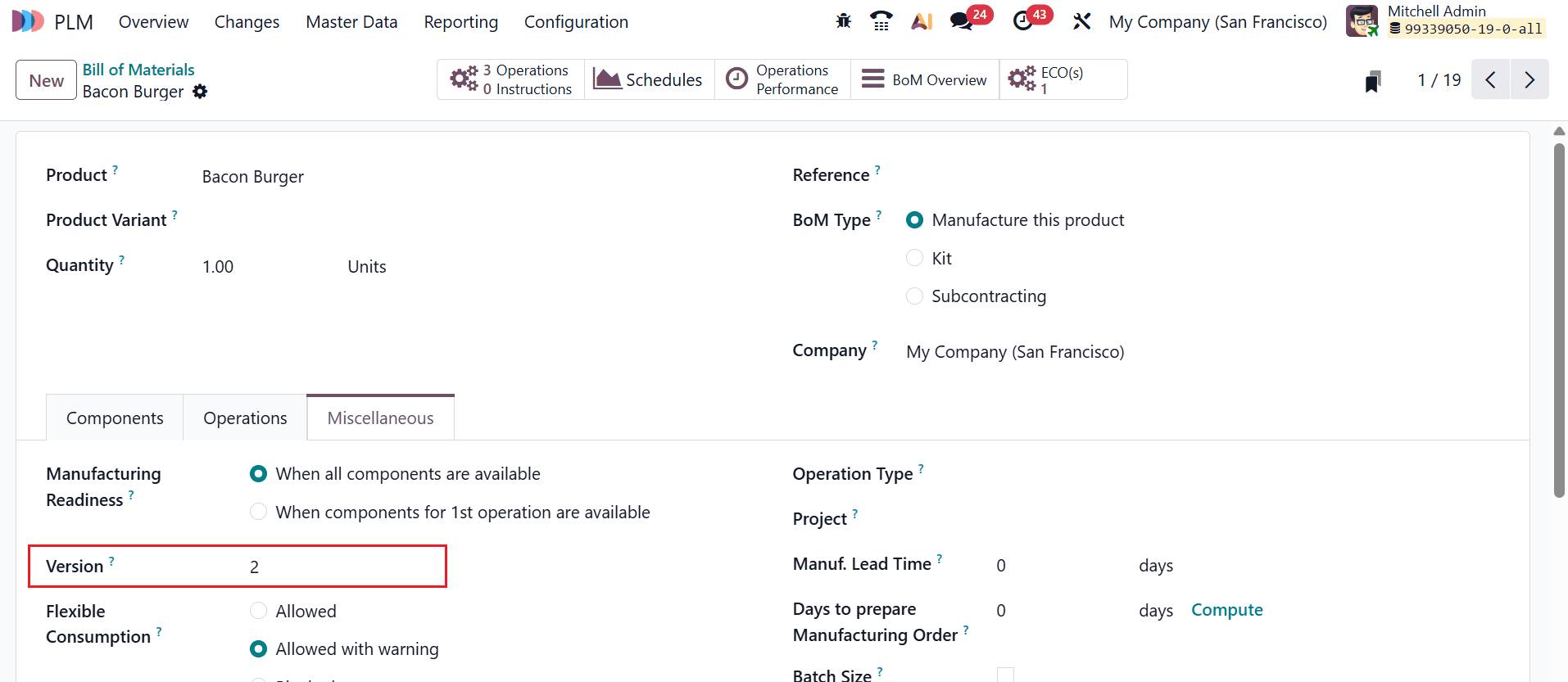The height and width of the screenshot is (682, 1568).
Task: Edit the Reference input field
Action: [1203, 177]
